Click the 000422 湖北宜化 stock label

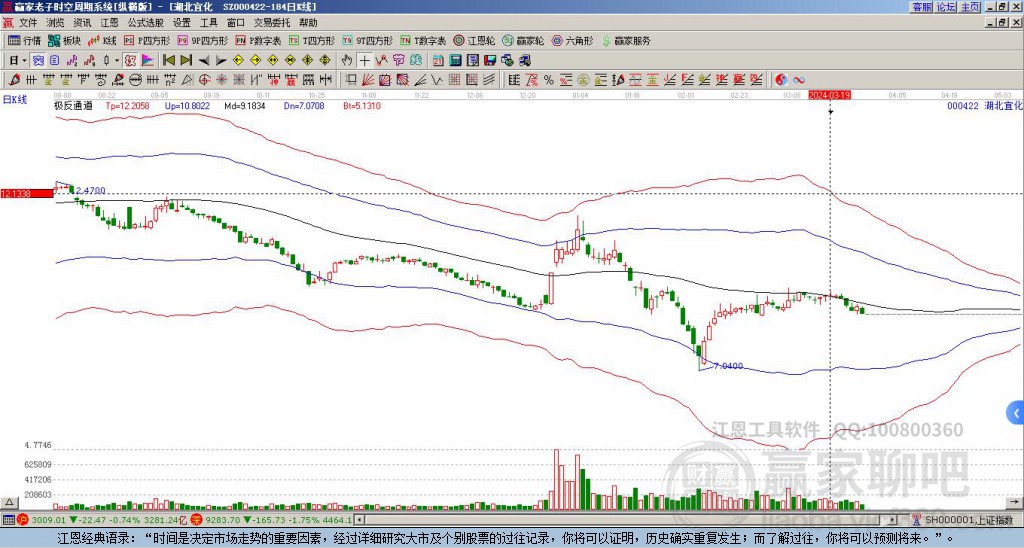[x=985, y=105]
